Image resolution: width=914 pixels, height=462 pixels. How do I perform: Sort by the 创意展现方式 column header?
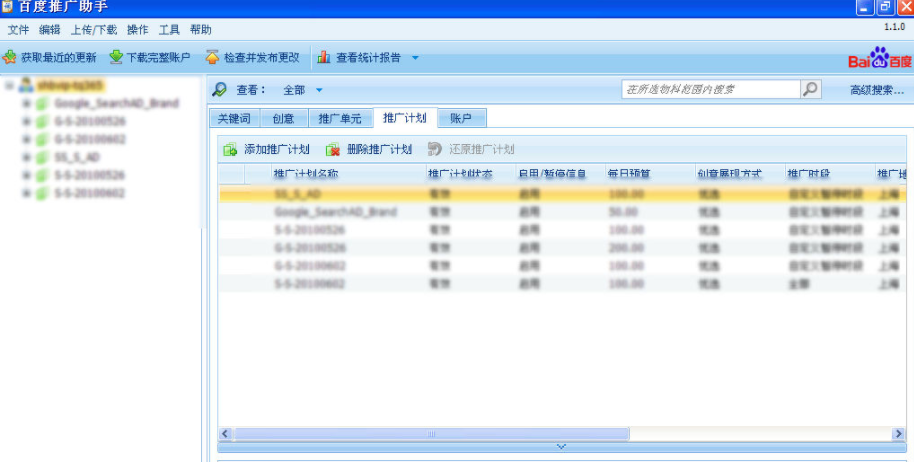click(x=740, y=174)
